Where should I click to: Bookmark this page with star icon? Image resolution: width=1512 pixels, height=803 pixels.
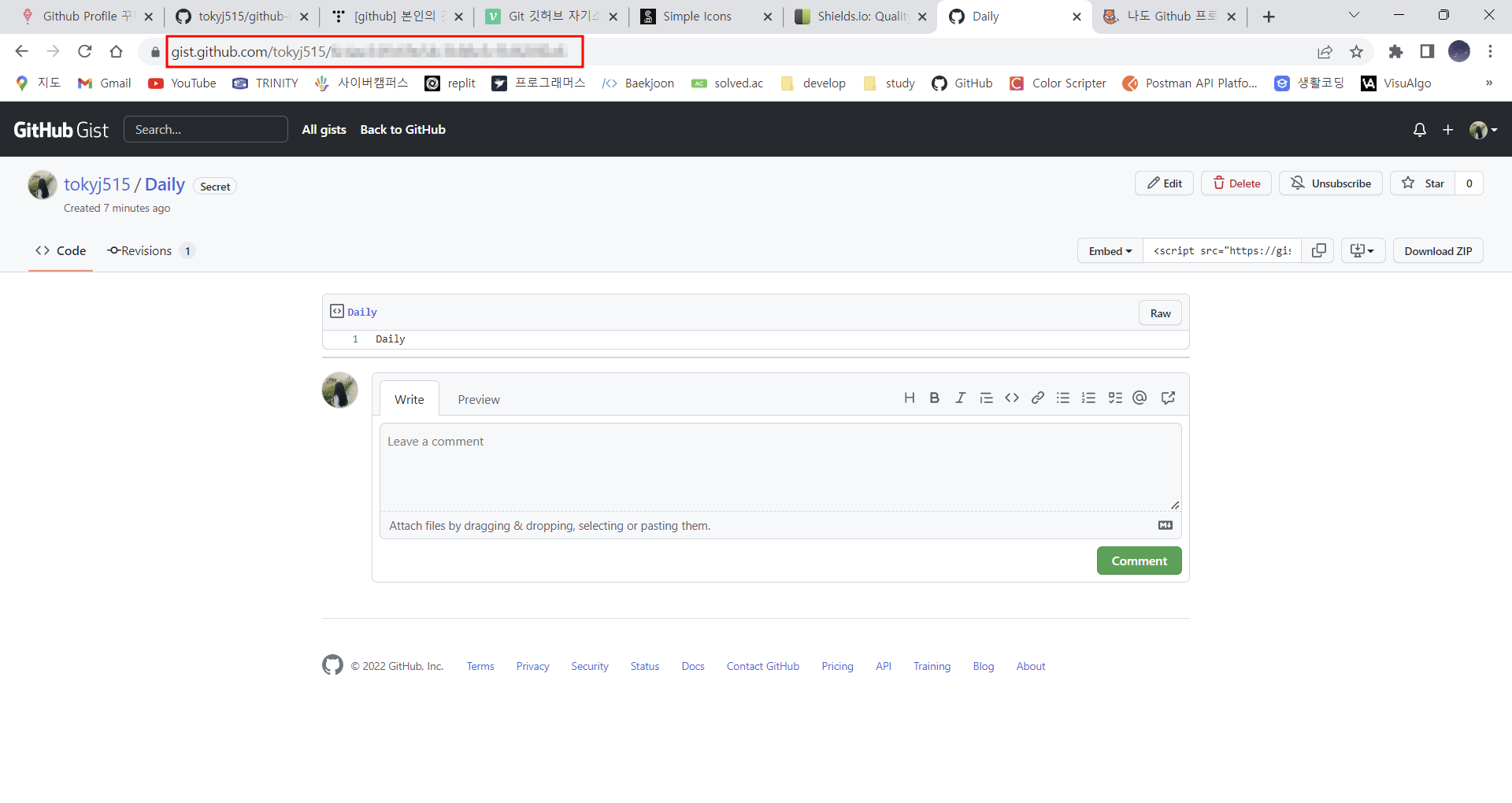[x=1356, y=51]
